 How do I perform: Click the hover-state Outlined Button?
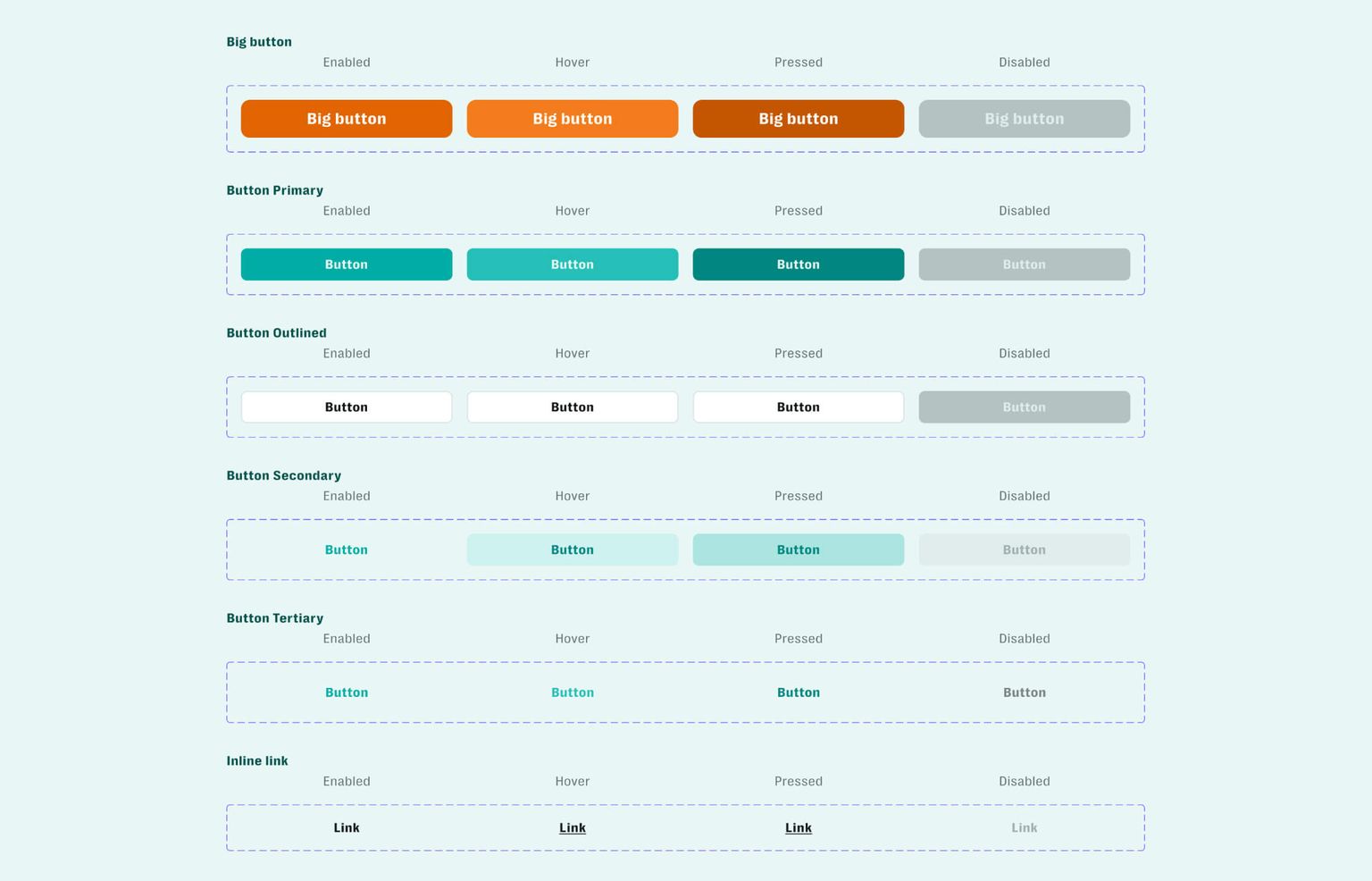pos(573,407)
